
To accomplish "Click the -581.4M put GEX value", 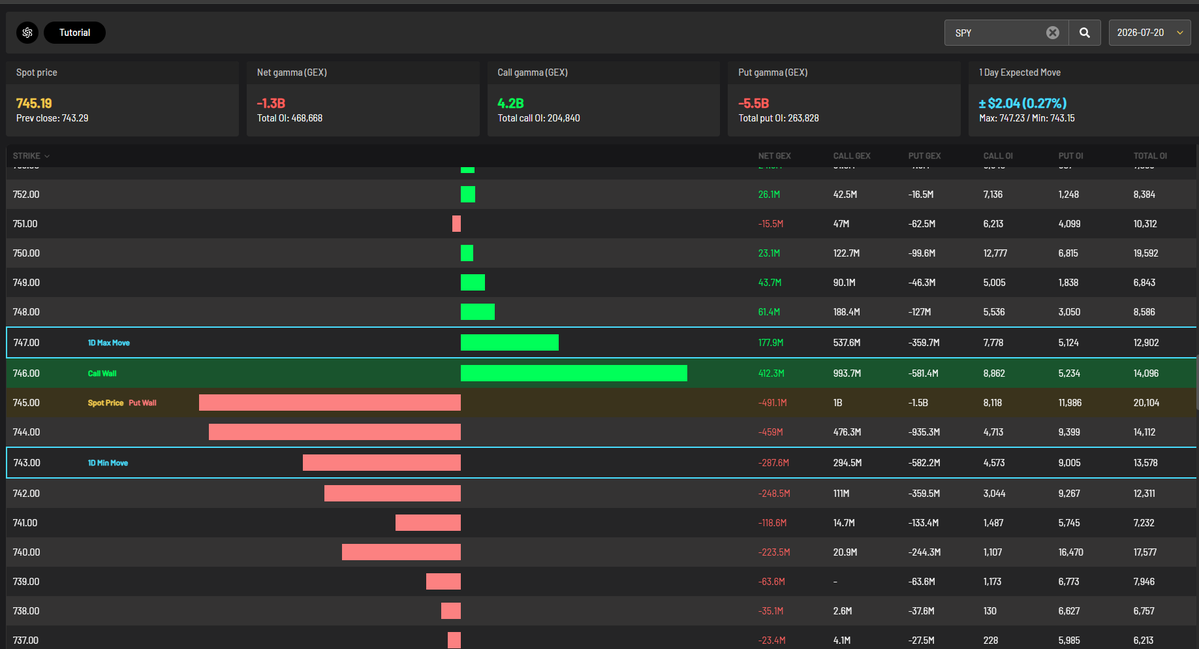I will click(924, 373).
